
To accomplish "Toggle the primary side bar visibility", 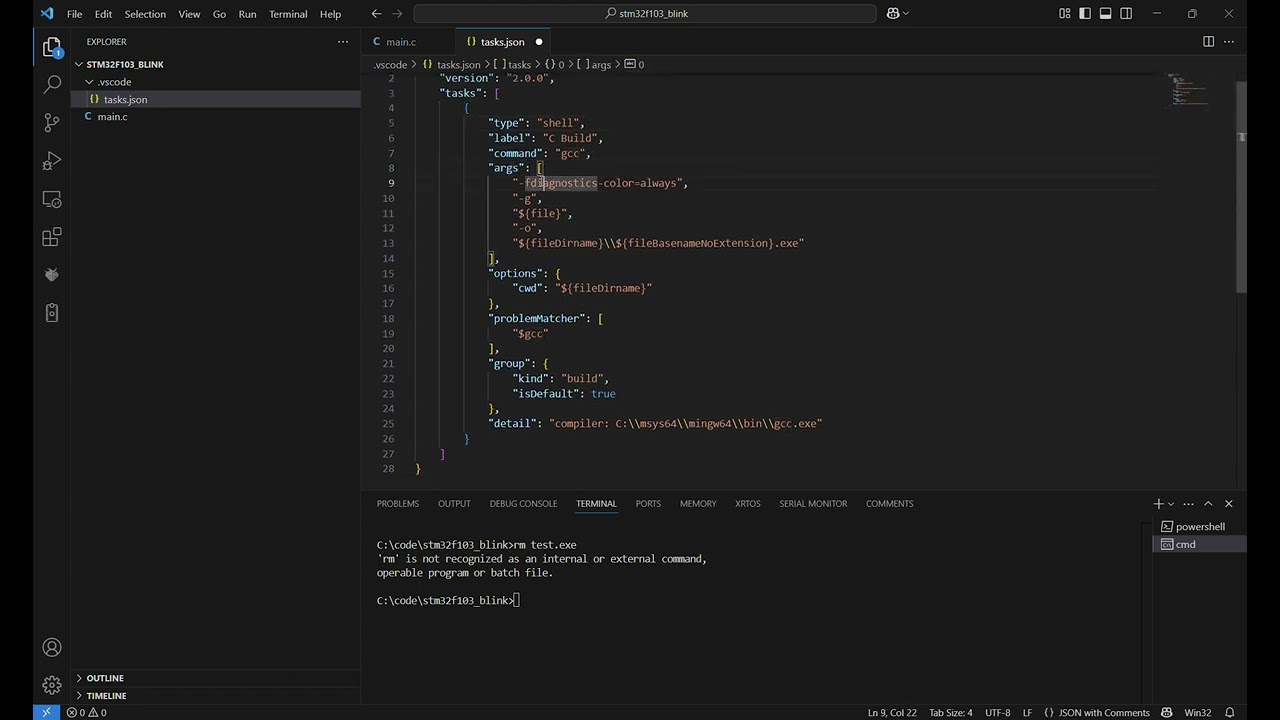I will [x=1085, y=14].
